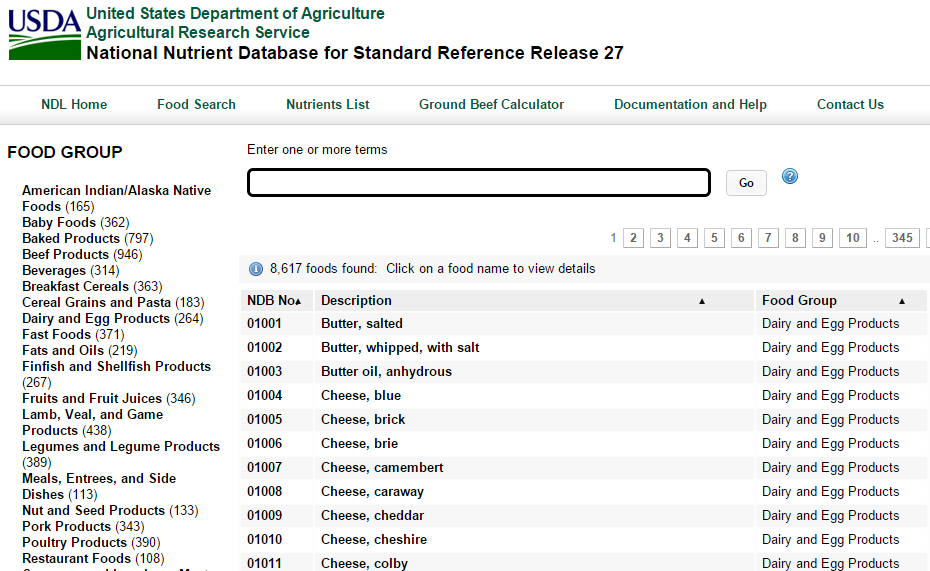Viewport: 930px width, 571px height.
Task: Go to Nutrients List page
Action: click(328, 104)
